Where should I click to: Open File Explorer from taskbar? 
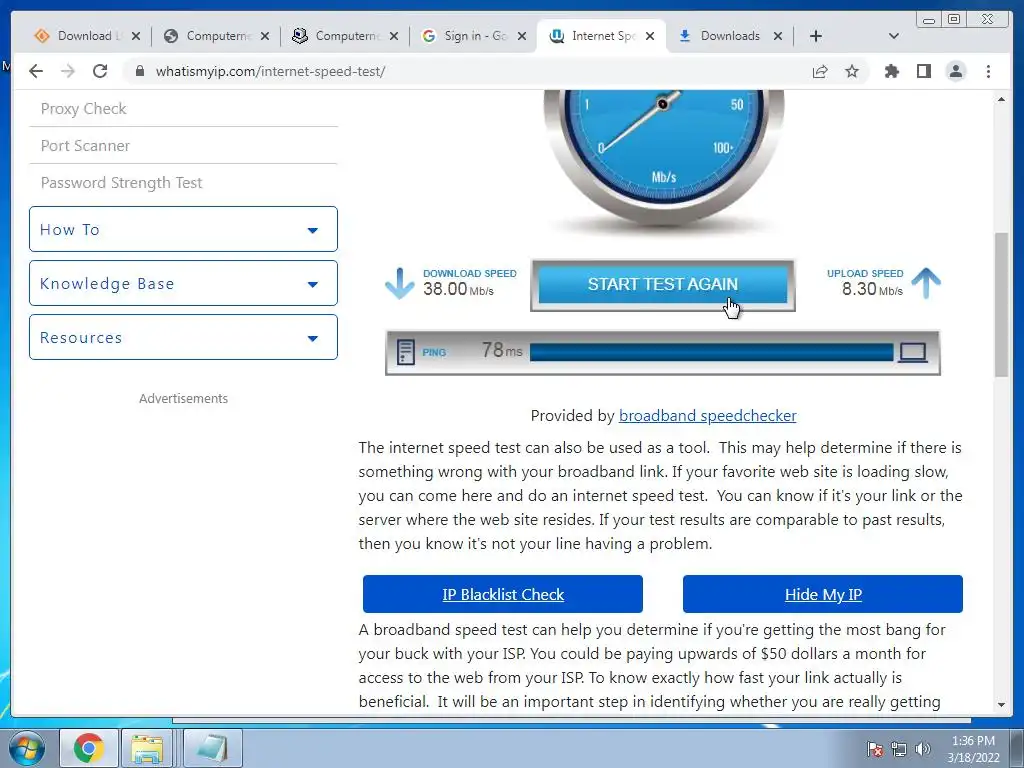(x=148, y=748)
